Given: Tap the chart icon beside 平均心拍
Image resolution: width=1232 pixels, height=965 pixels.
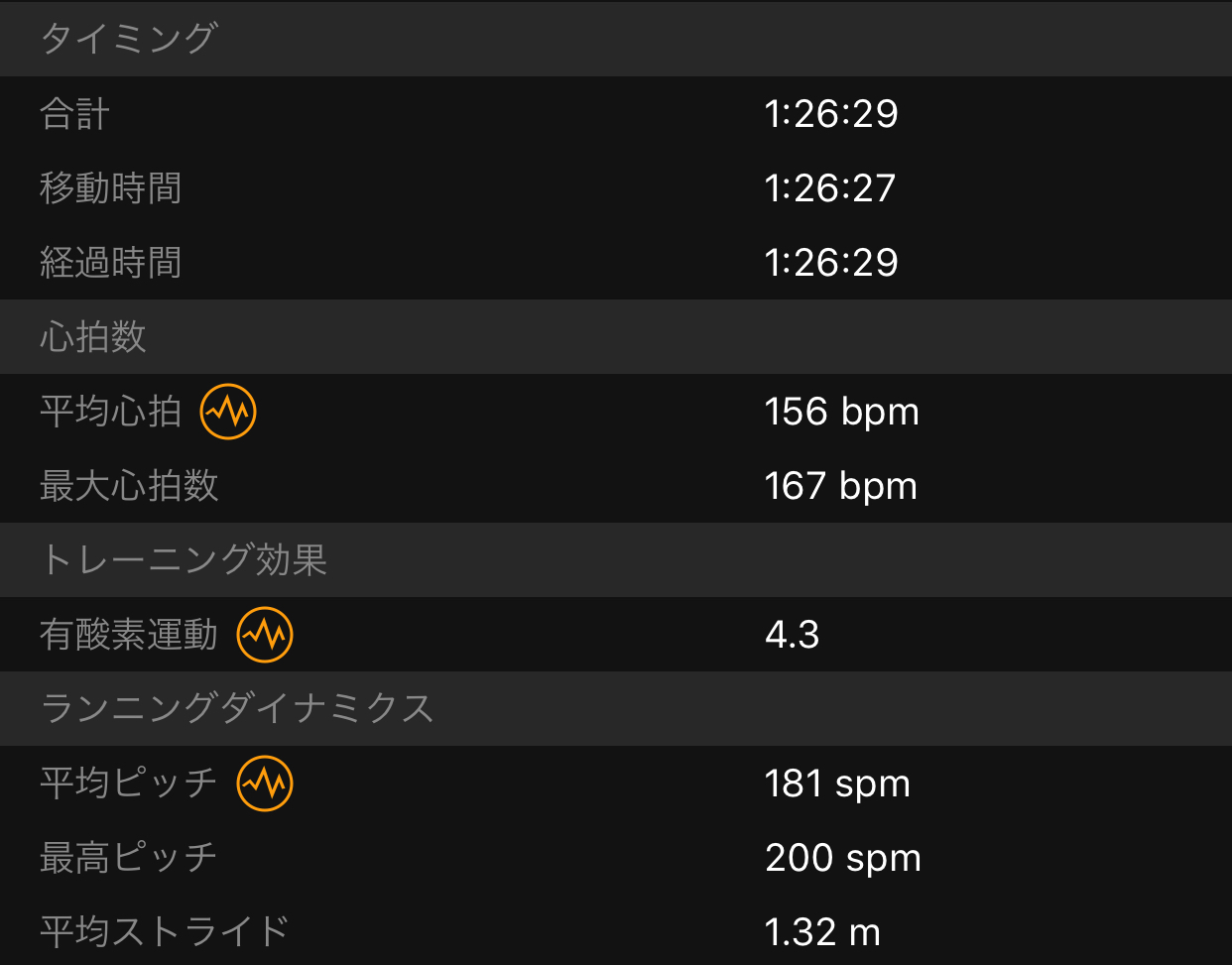Looking at the screenshot, I should (228, 412).
